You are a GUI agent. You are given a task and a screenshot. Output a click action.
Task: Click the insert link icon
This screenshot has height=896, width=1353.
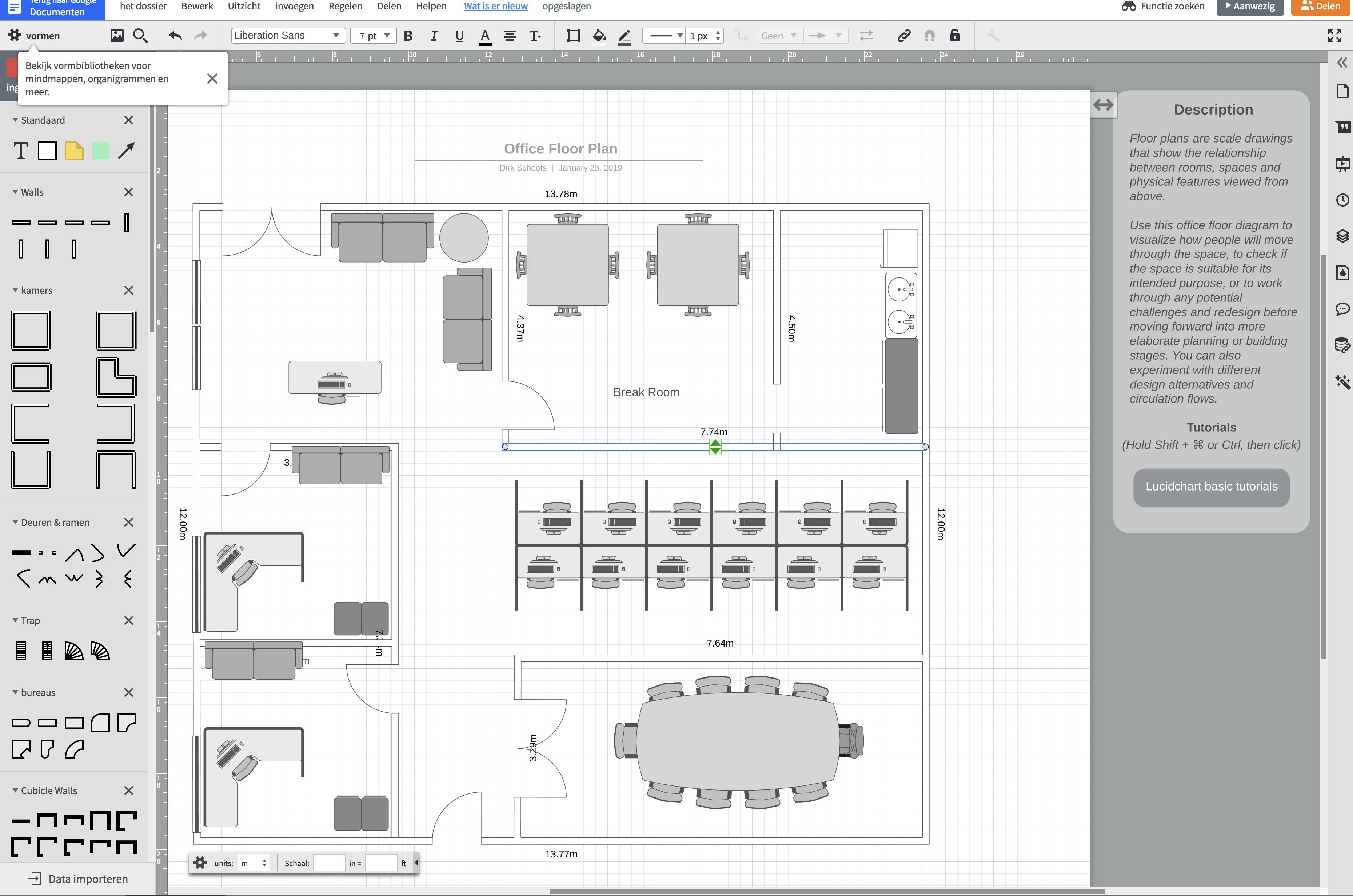(x=903, y=35)
